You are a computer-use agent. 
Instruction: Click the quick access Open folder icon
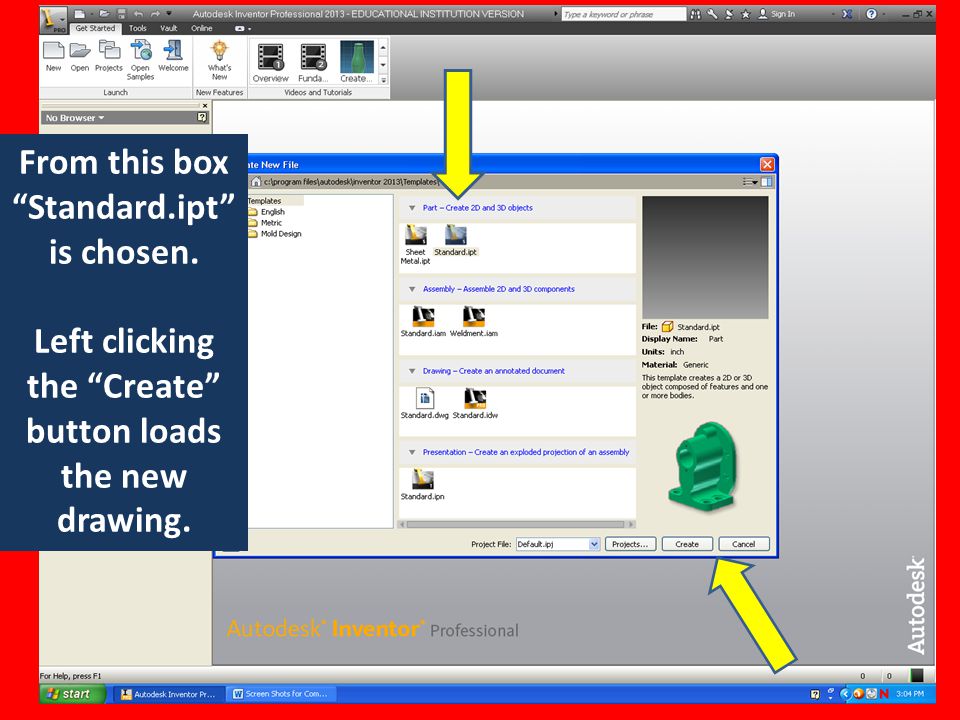click(x=105, y=13)
